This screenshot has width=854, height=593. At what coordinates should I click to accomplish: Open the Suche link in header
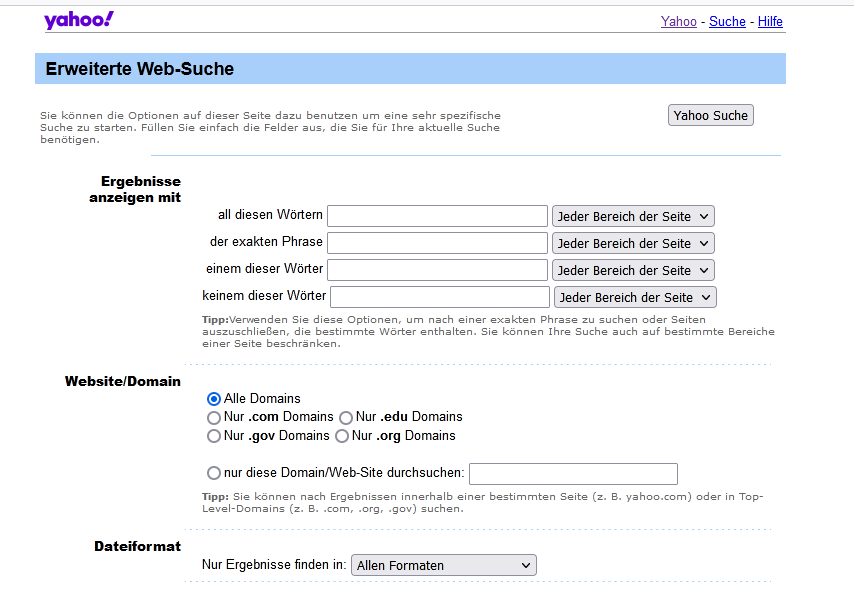[x=727, y=21]
